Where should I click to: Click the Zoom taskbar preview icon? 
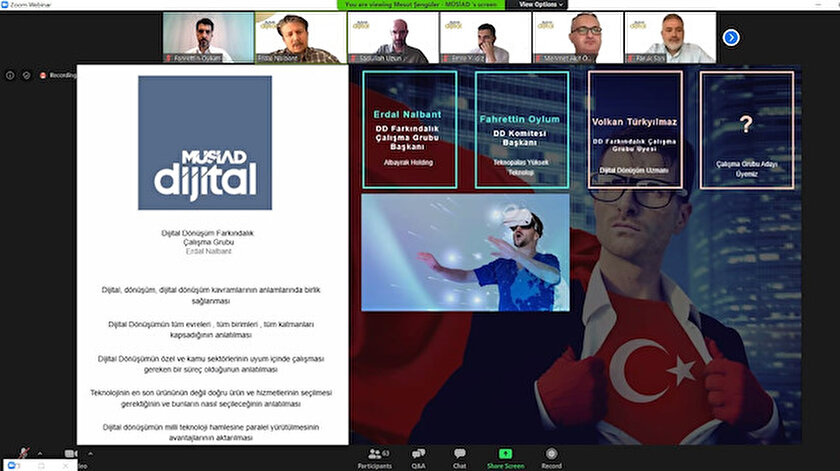pos(13,466)
